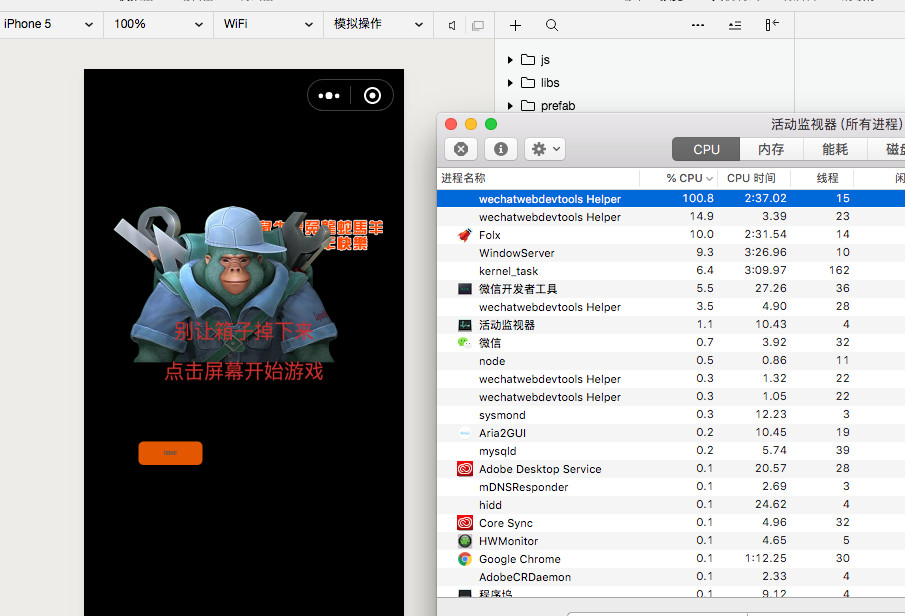
Task: Click Adobe Desktop Service icon
Action: (x=465, y=469)
